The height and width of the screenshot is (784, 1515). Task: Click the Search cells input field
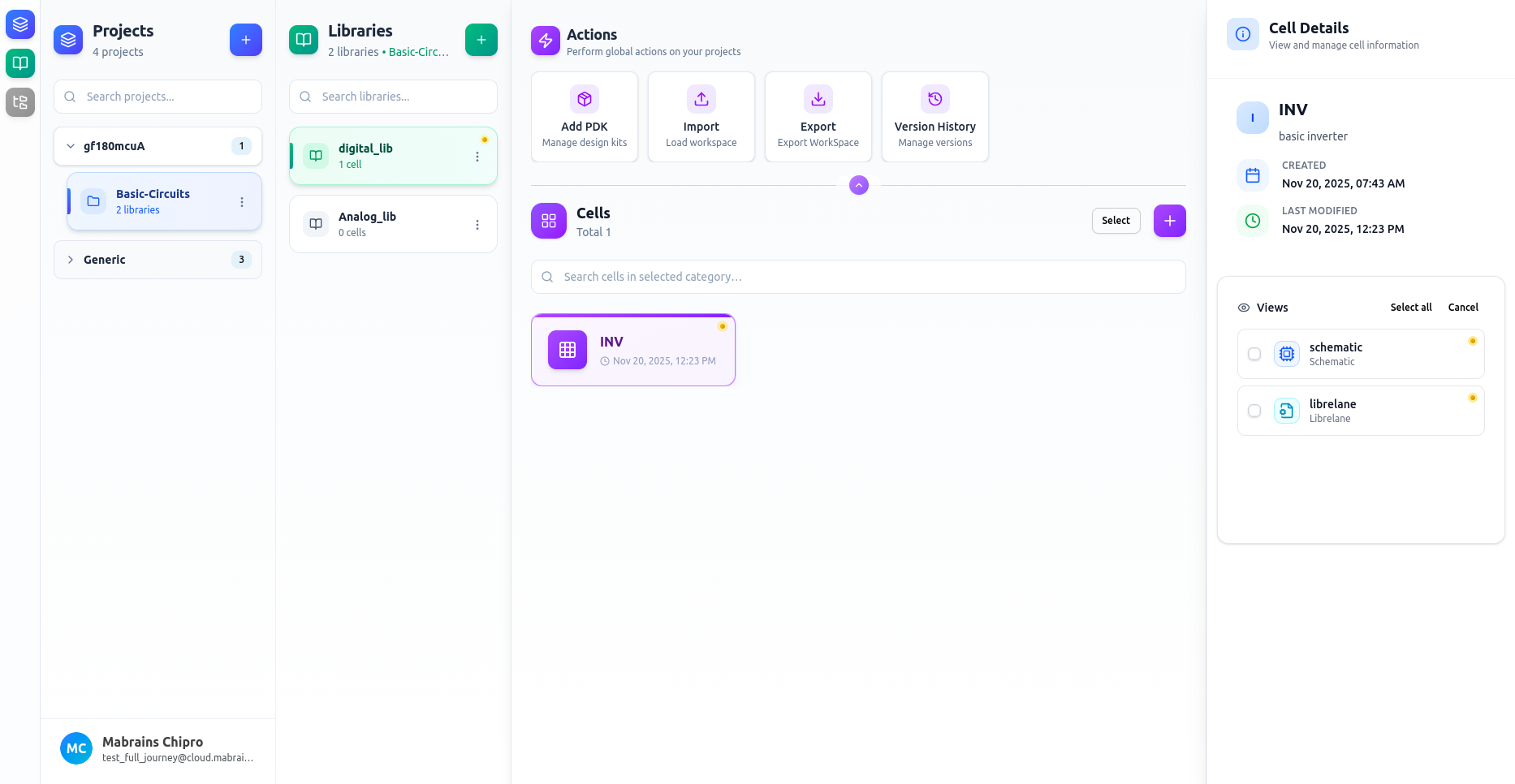tap(857, 277)
